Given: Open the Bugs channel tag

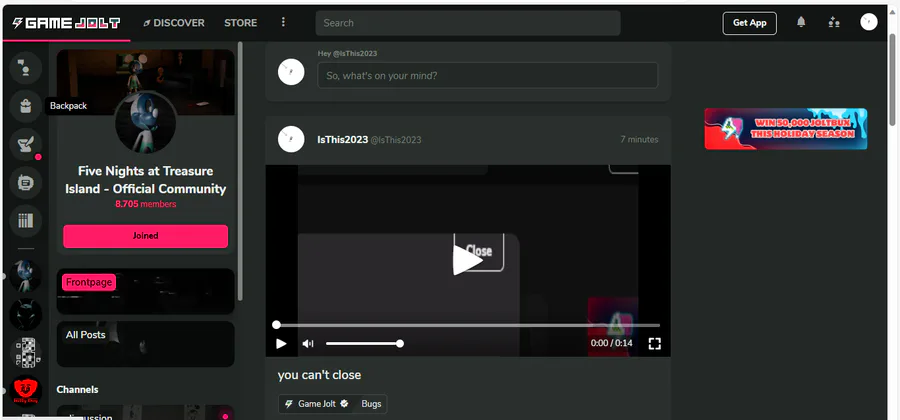Looking at the screenshot, I should click(371, 404).
